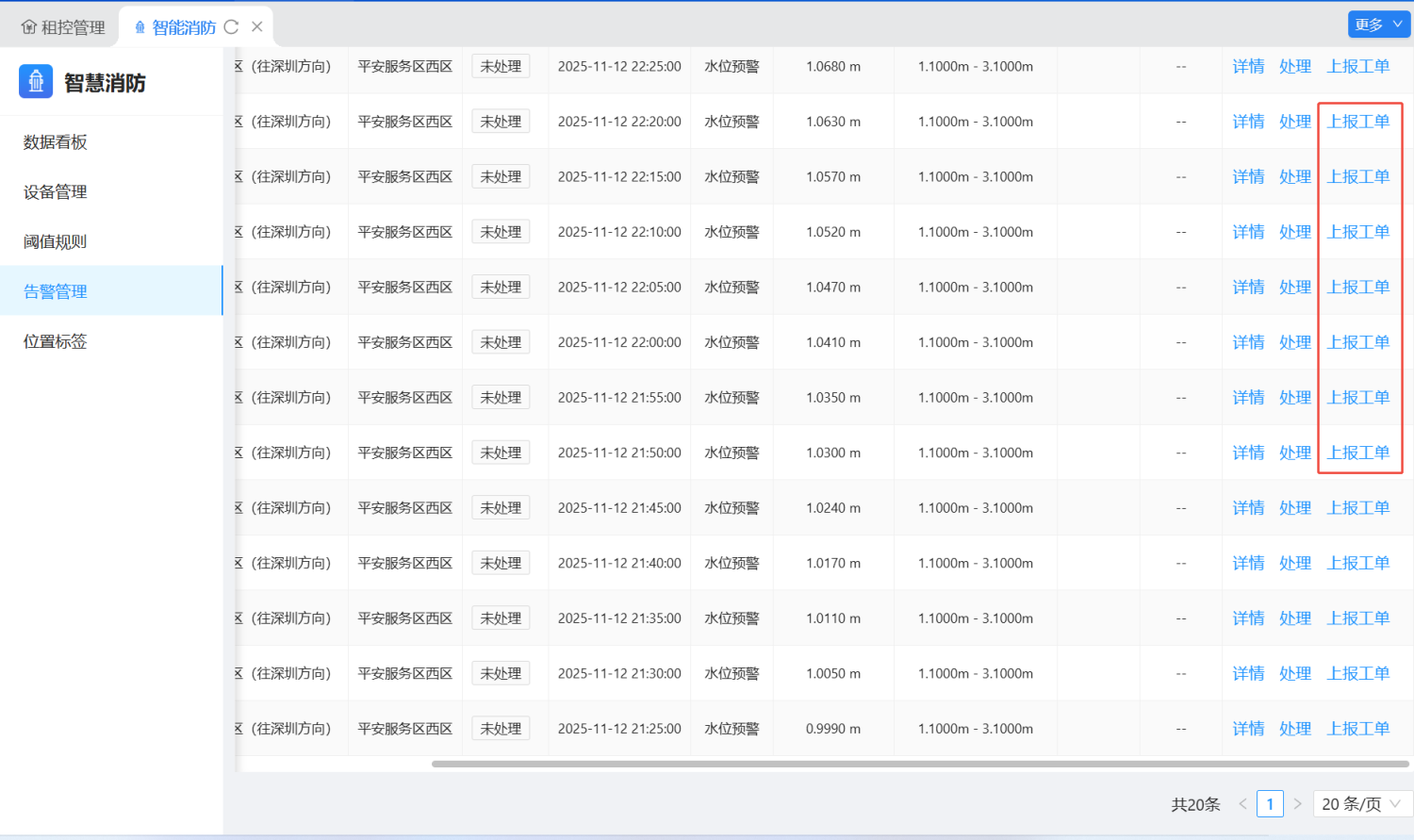The width and height of the screenshot is (1414, 840).
Task: Open the 告警管理 sidebar item
Action: click(x=56, y=291)
